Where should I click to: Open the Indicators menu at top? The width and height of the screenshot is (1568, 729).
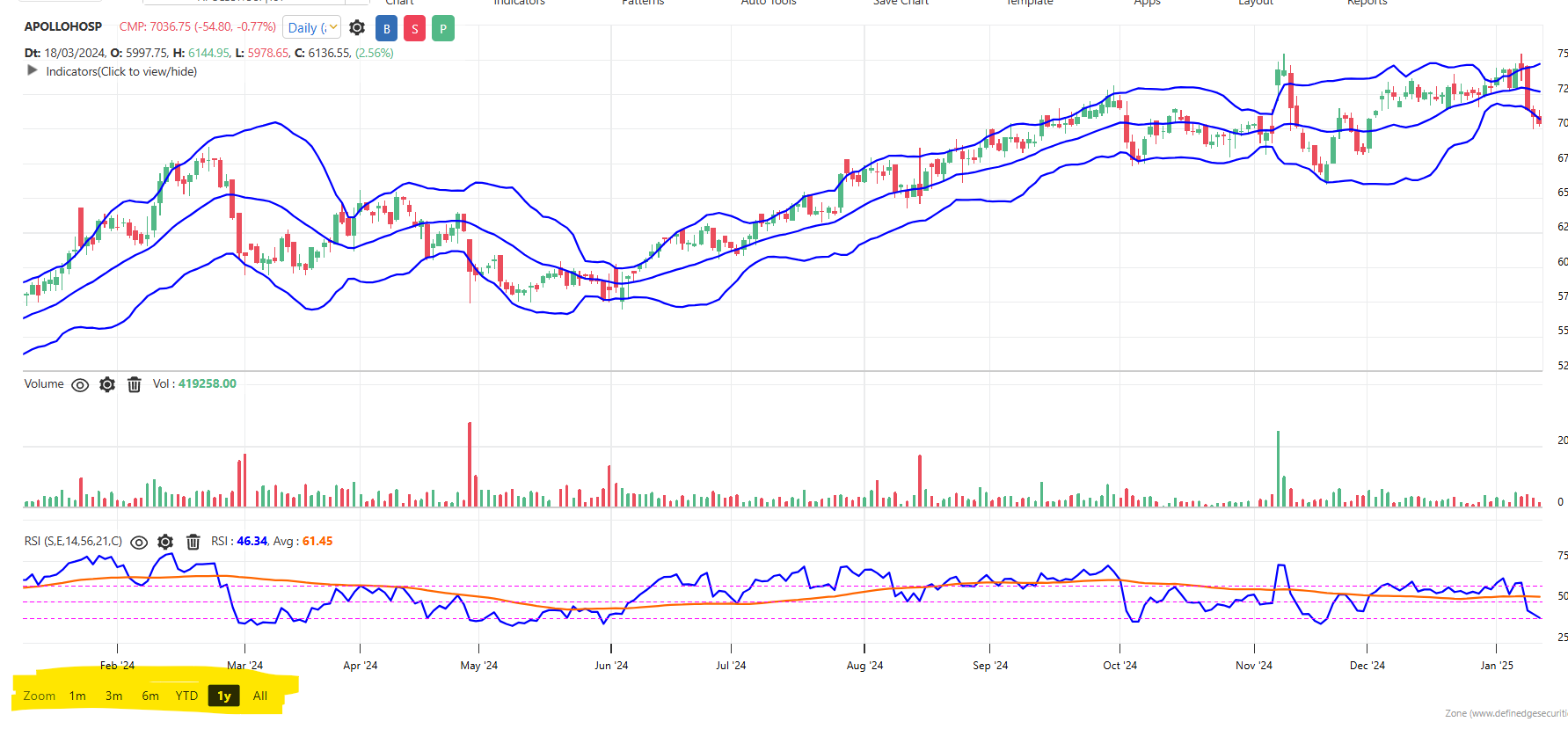coord(520,3)
